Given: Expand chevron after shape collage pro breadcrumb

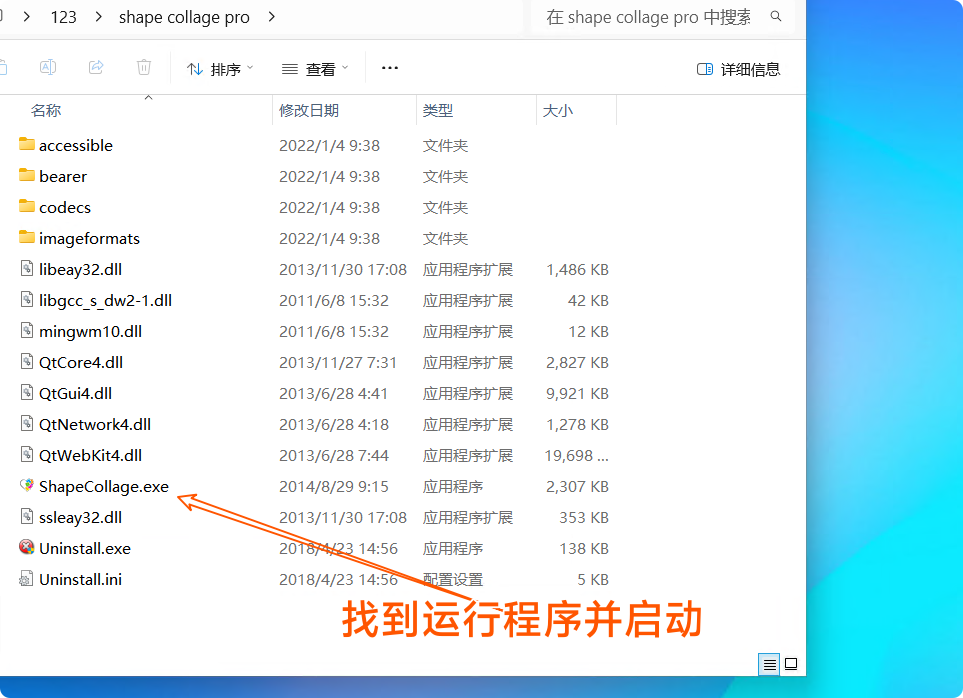Looking at the screenshot, I should [271, 17].
